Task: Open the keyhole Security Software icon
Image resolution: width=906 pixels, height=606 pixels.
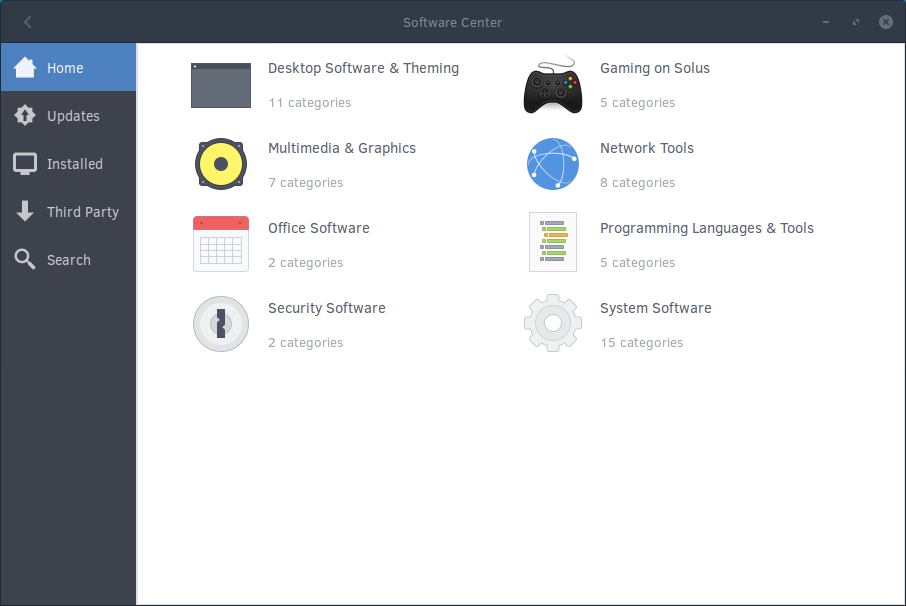Action: point(220,324)
